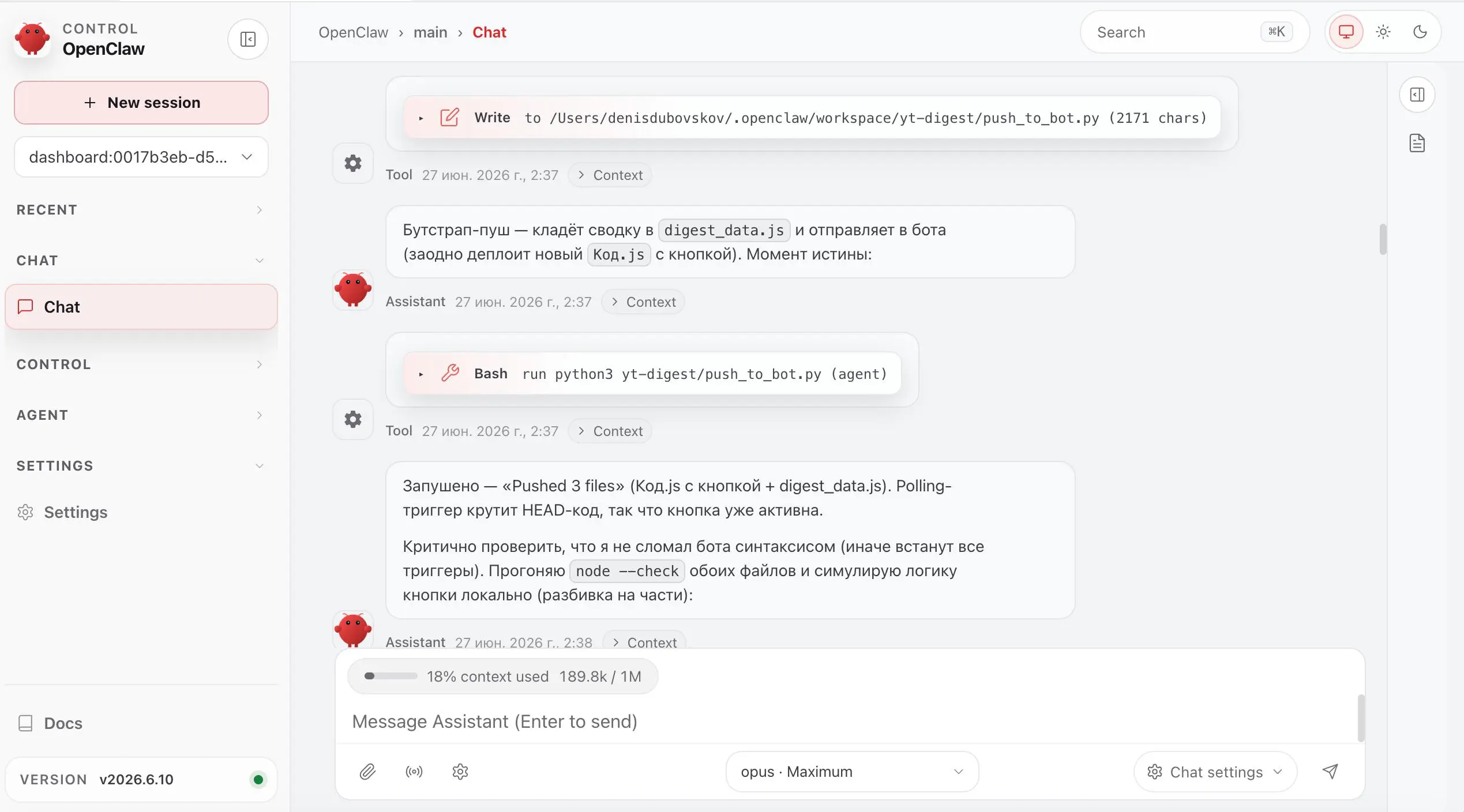Image resolution: width=1464 pixels, height=812 pixels.
Task: Click the message box scrollbar
Action: pyautogui.click(x=1361, y=719)
